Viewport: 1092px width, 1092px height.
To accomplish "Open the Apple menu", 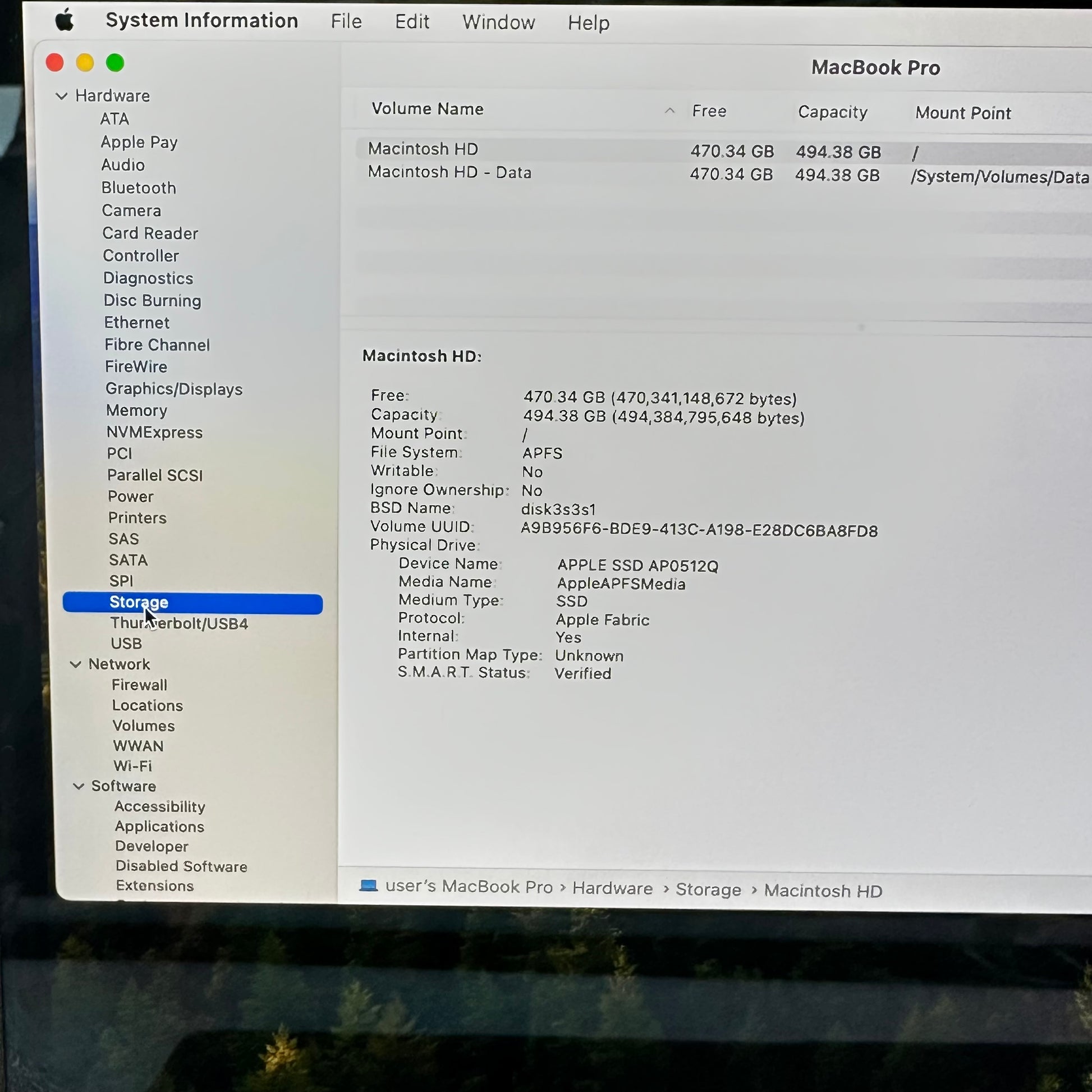I will (65, 20).
